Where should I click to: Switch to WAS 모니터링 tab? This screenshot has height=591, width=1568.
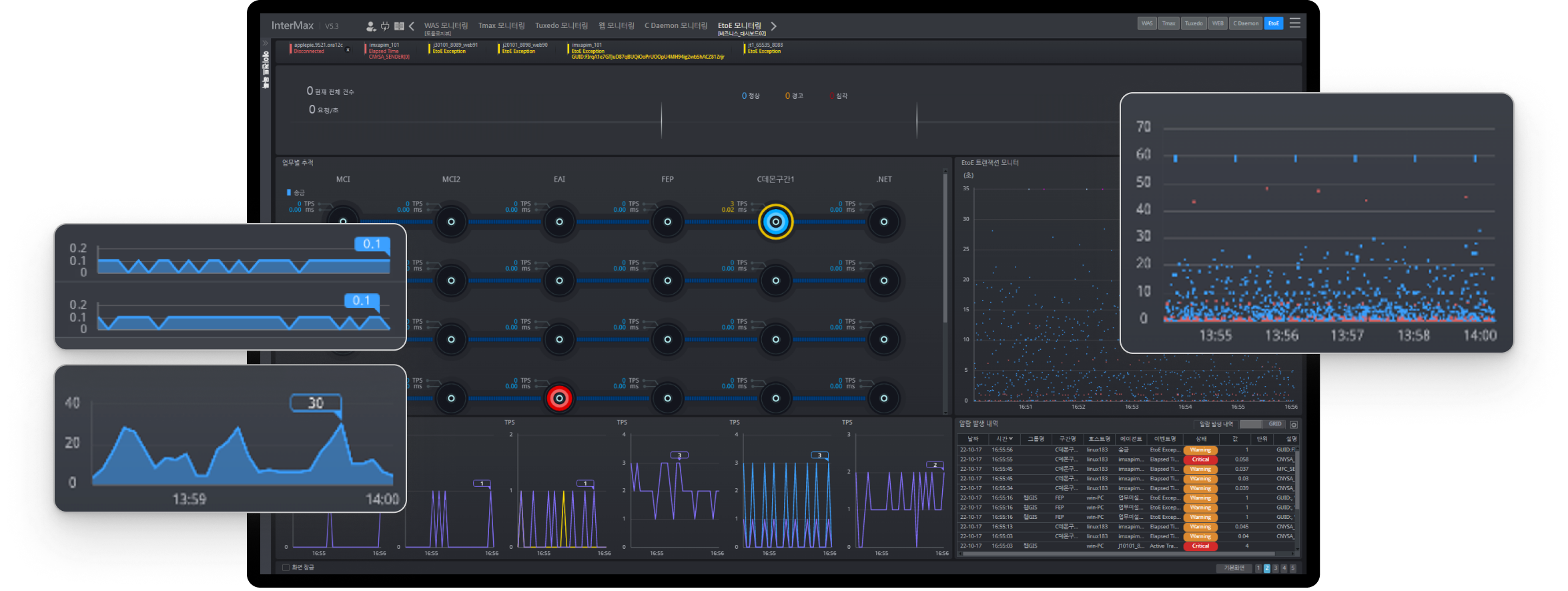click(x=446, y=26)
